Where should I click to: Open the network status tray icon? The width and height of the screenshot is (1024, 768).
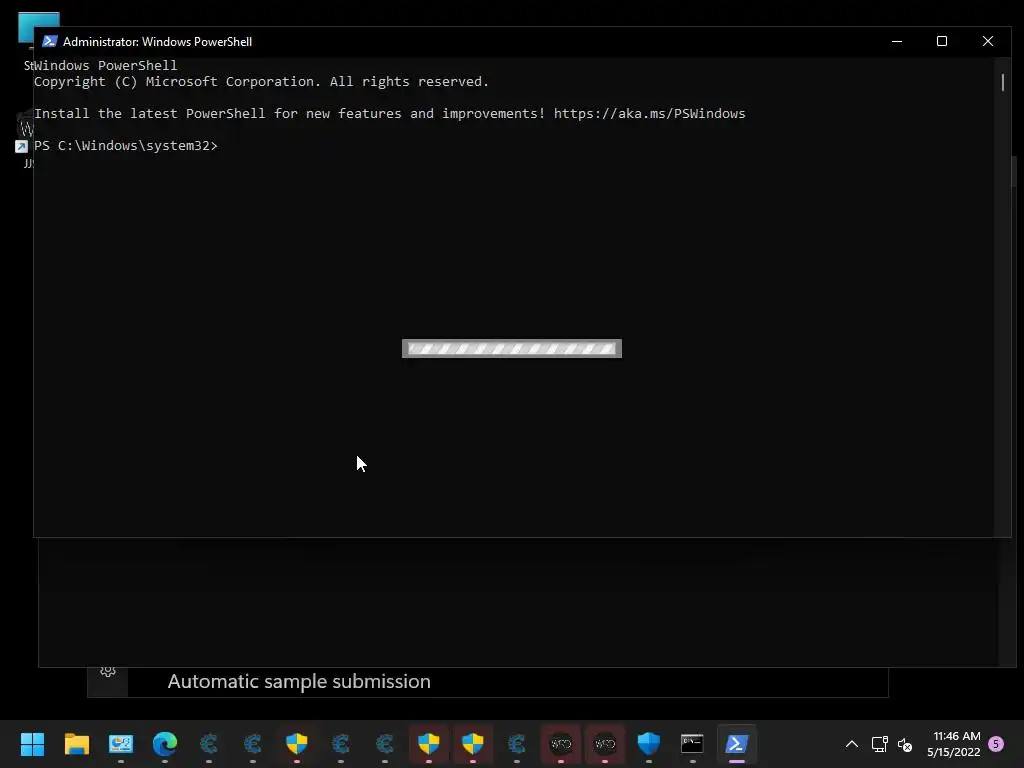coord(879,744)
